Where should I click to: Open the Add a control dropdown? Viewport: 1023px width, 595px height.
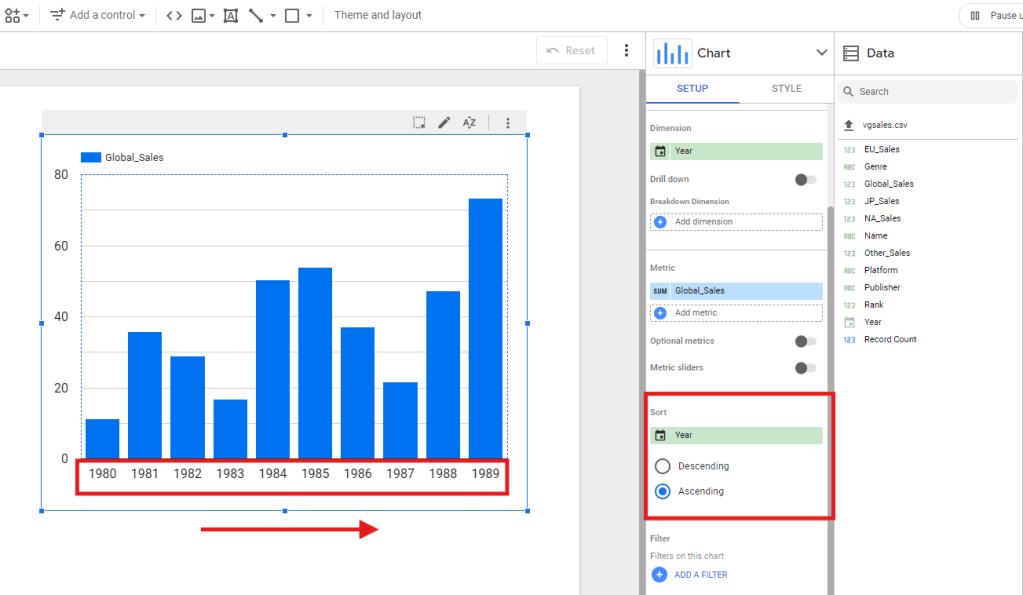(98, 15)
